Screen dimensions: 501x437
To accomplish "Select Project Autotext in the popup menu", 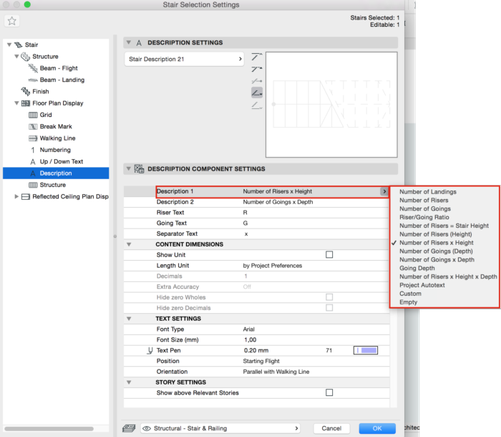I will point(422,285).
